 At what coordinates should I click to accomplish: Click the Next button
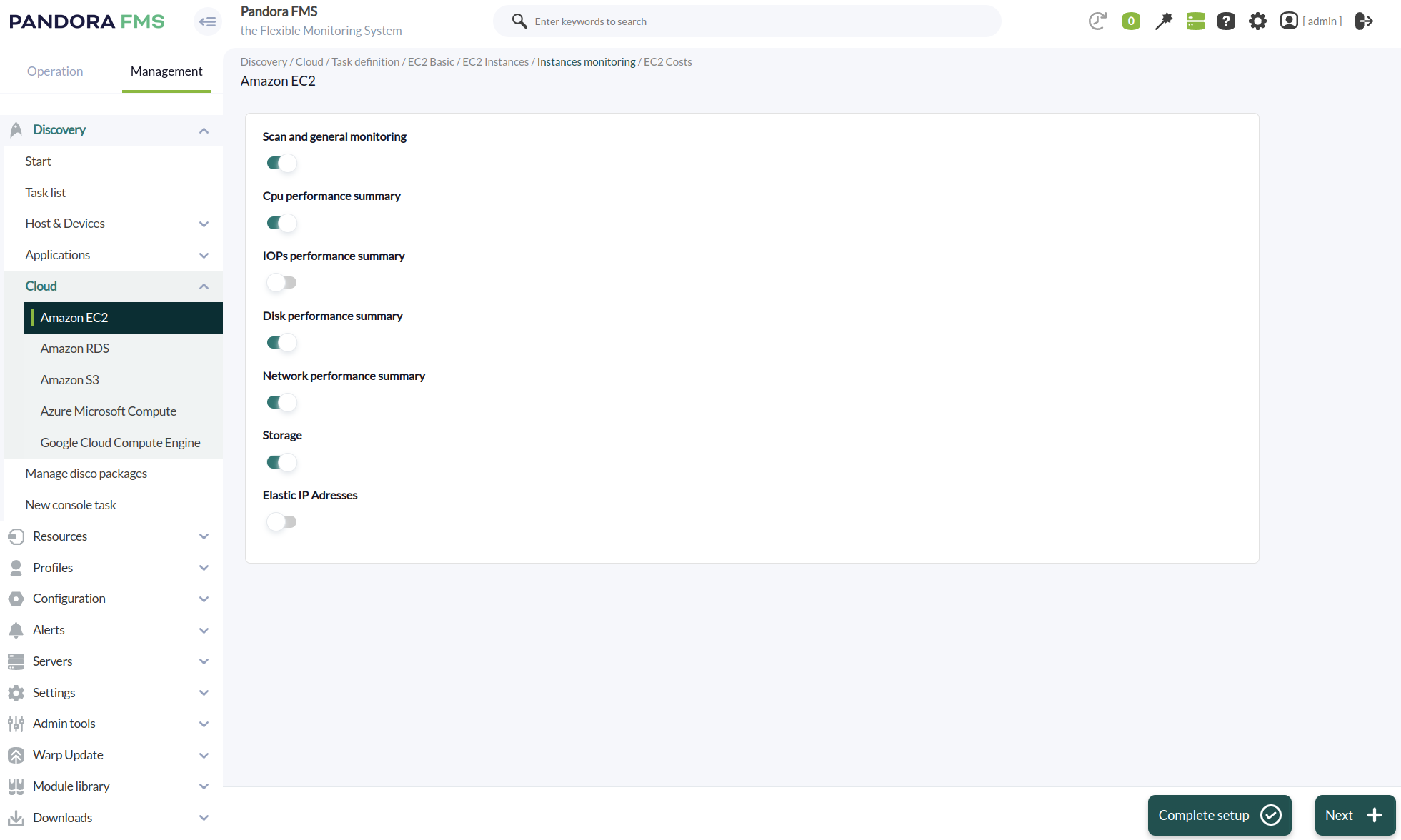[x=1354, y=815]
